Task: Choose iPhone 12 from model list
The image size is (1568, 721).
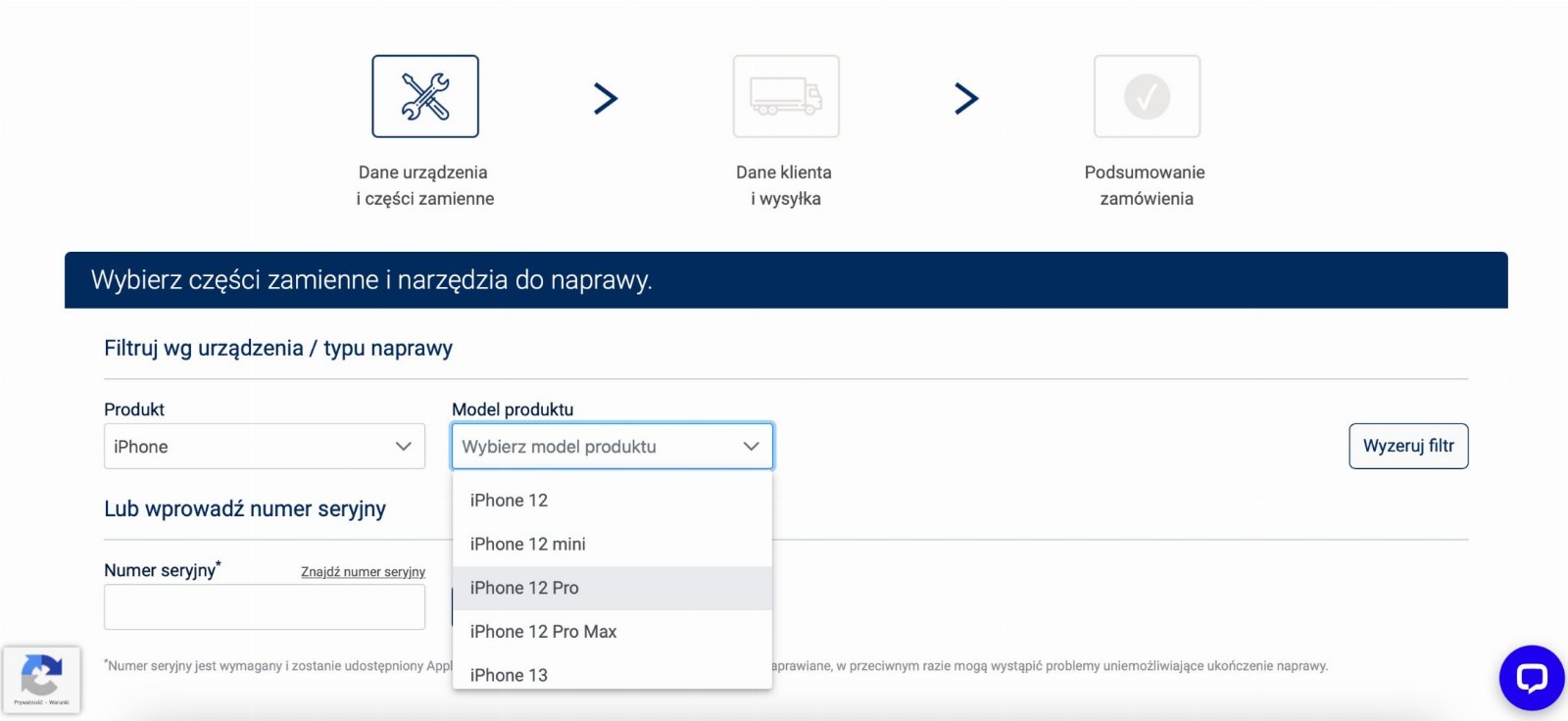Action: point(612,501)
